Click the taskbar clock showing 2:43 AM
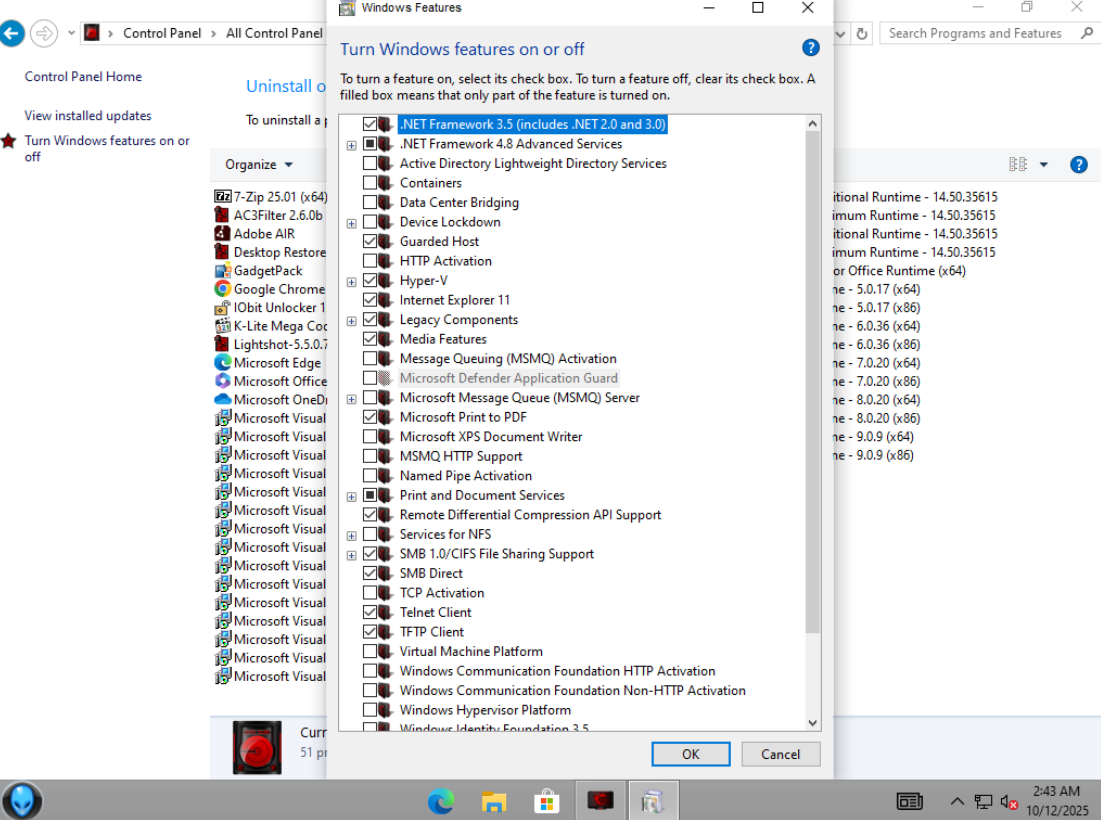This screenshot has width=1101, height=820. point(1056,801)
